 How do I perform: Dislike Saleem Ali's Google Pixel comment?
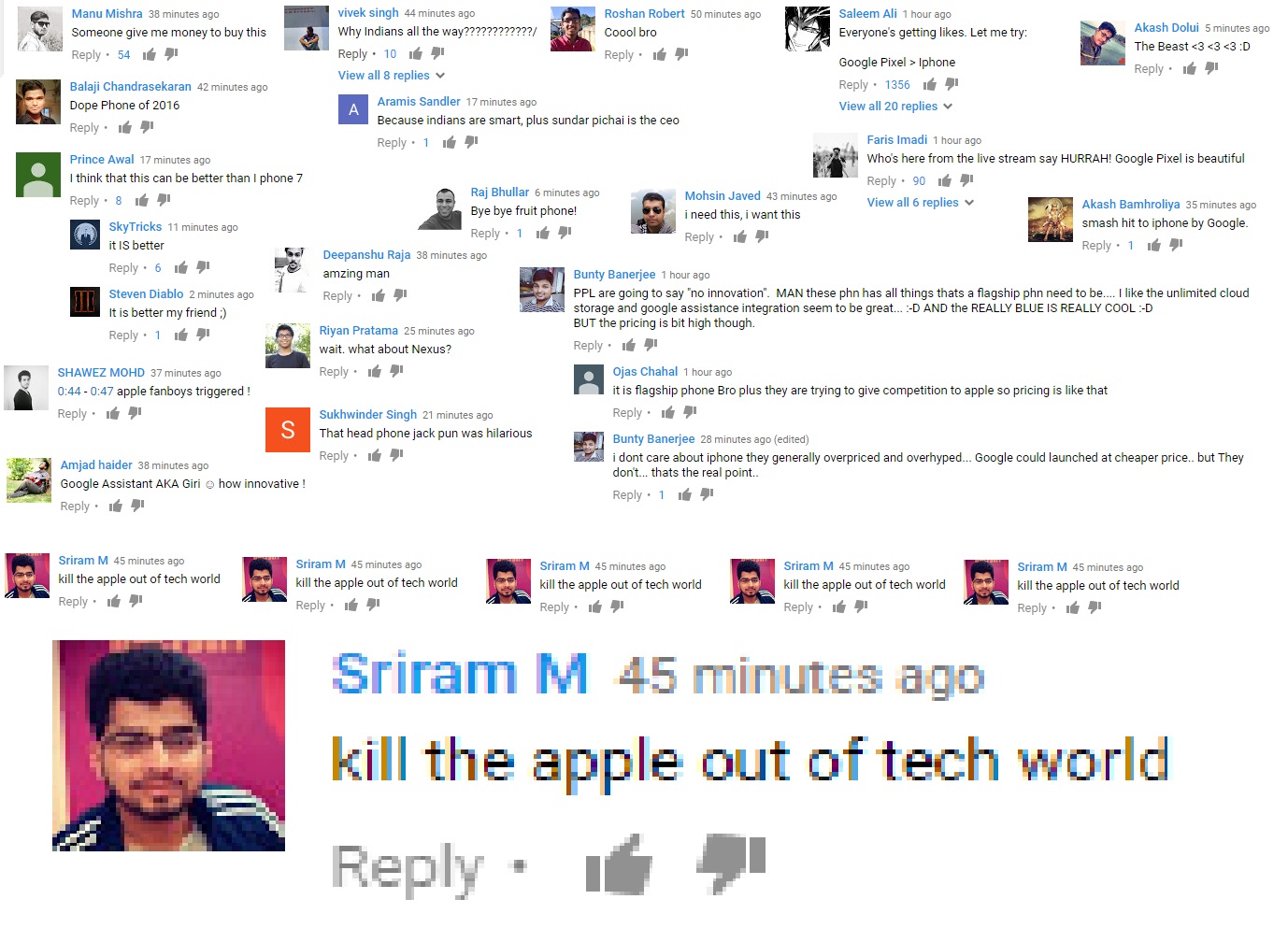(x=952, y=84)
